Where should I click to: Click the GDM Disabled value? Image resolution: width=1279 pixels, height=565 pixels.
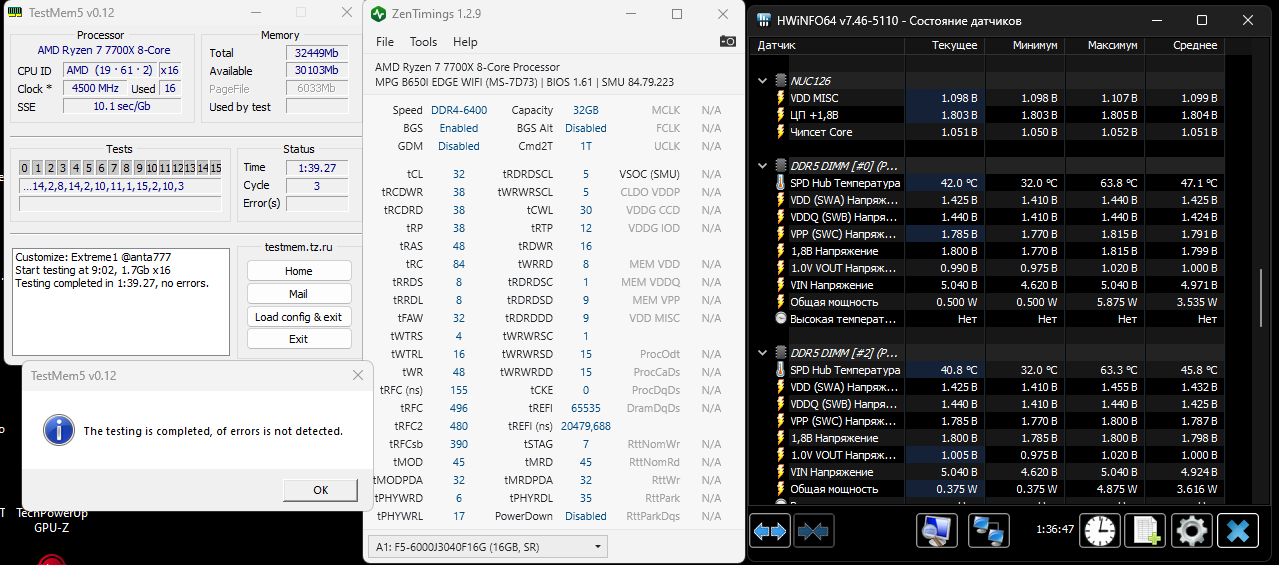459,146
